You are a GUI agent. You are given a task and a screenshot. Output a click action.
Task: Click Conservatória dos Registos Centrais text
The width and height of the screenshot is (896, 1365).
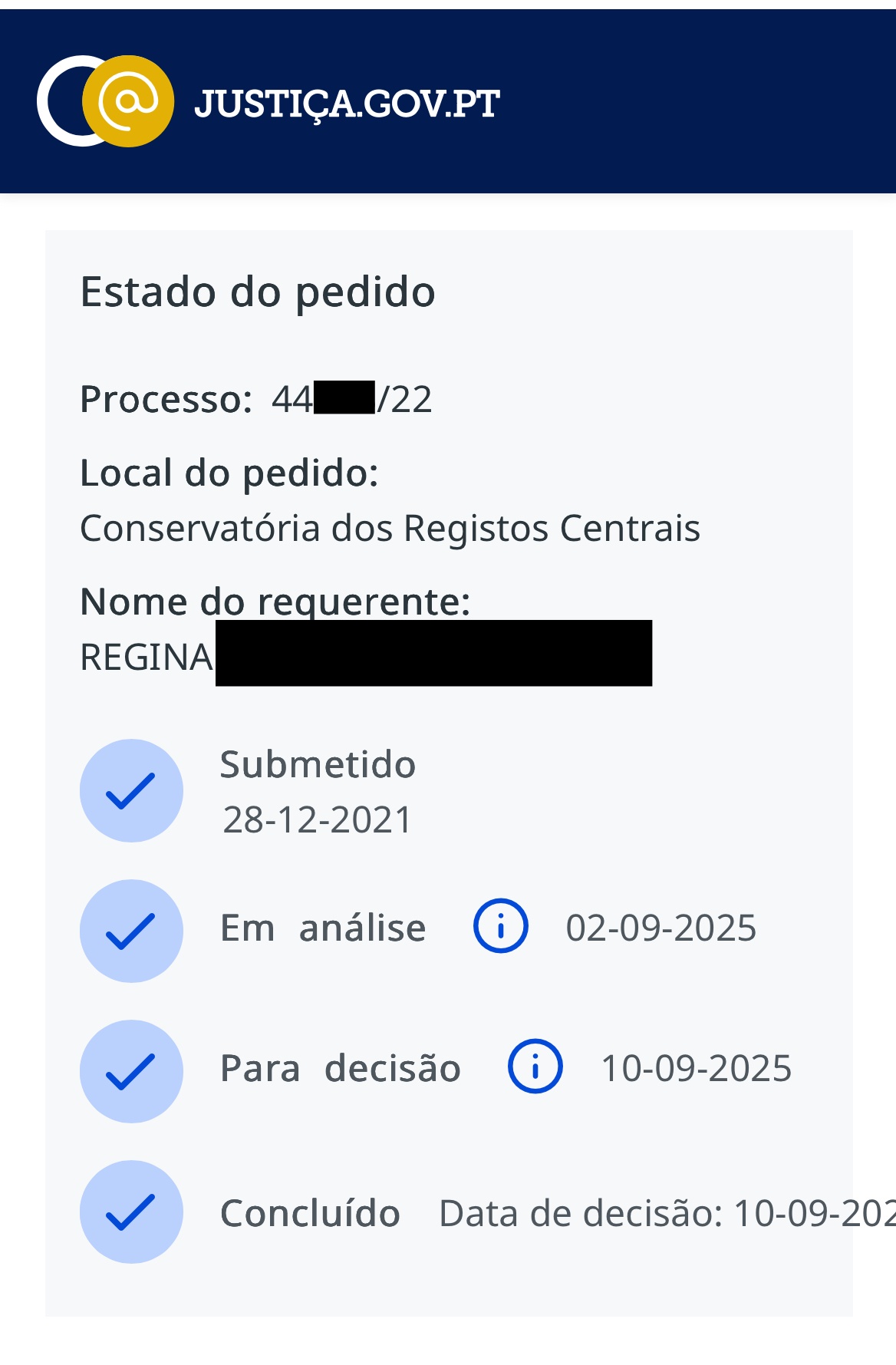390,529
